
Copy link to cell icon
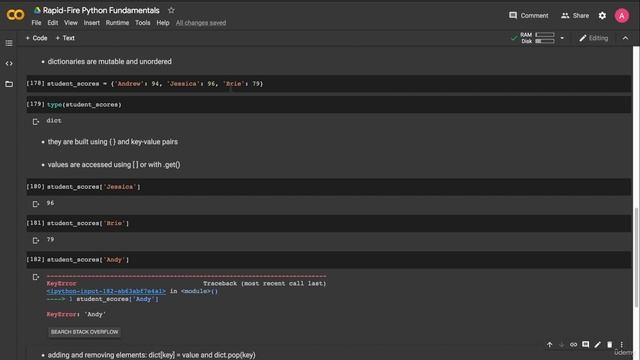573,345
